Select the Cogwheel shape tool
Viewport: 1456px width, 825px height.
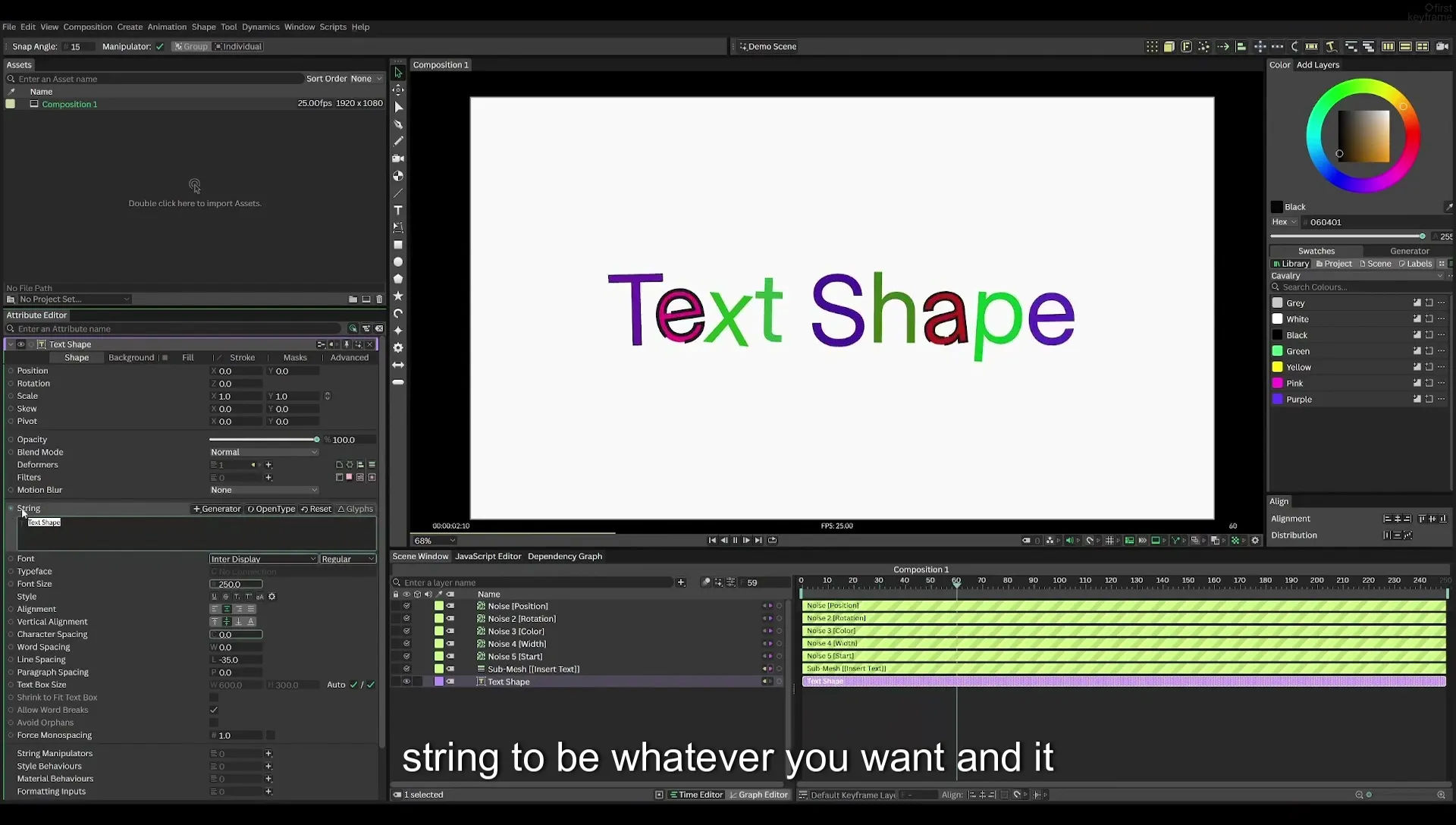point(398,347)
